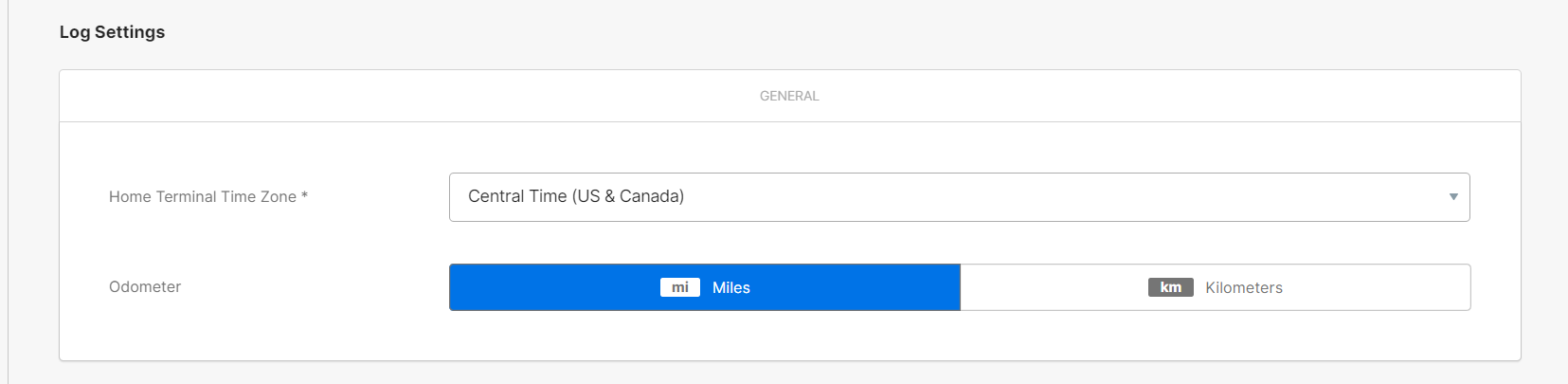Click the 'Miles' text label

(730, 287)
